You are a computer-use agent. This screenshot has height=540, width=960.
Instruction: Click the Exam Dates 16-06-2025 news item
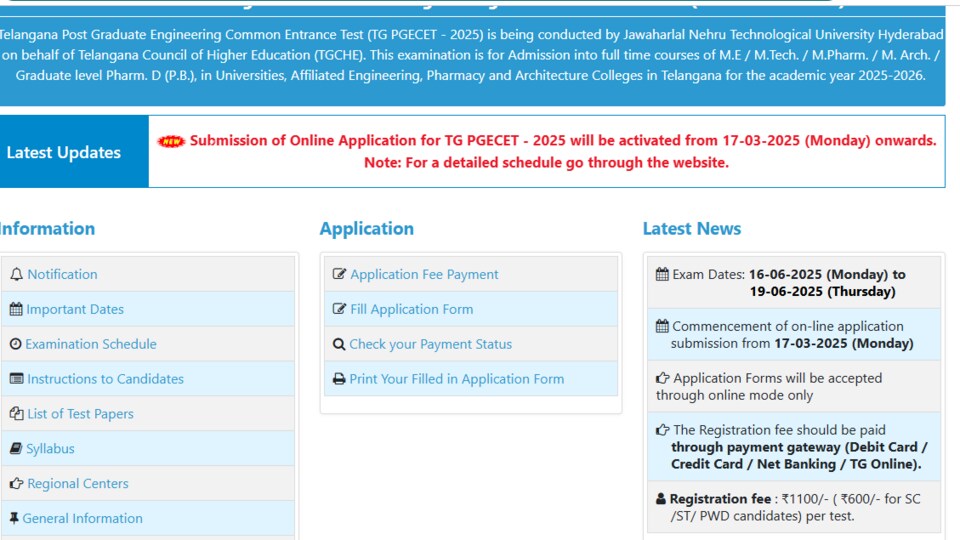click(x=793, y=282)
